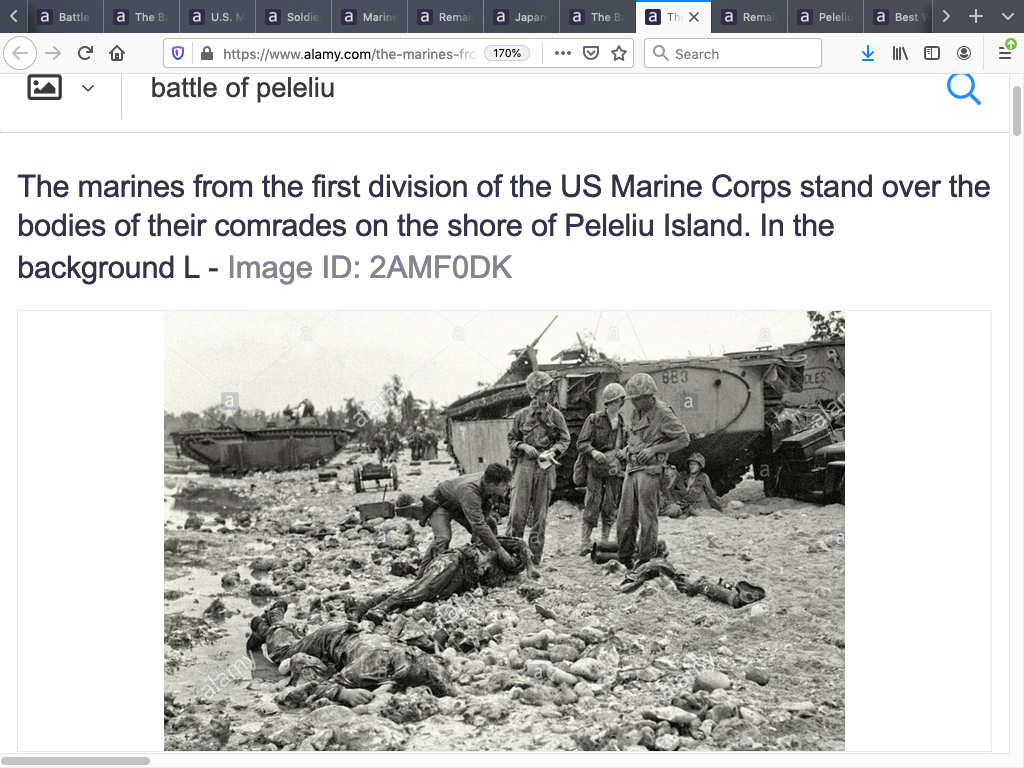Reload the current page

click(85, 54)
